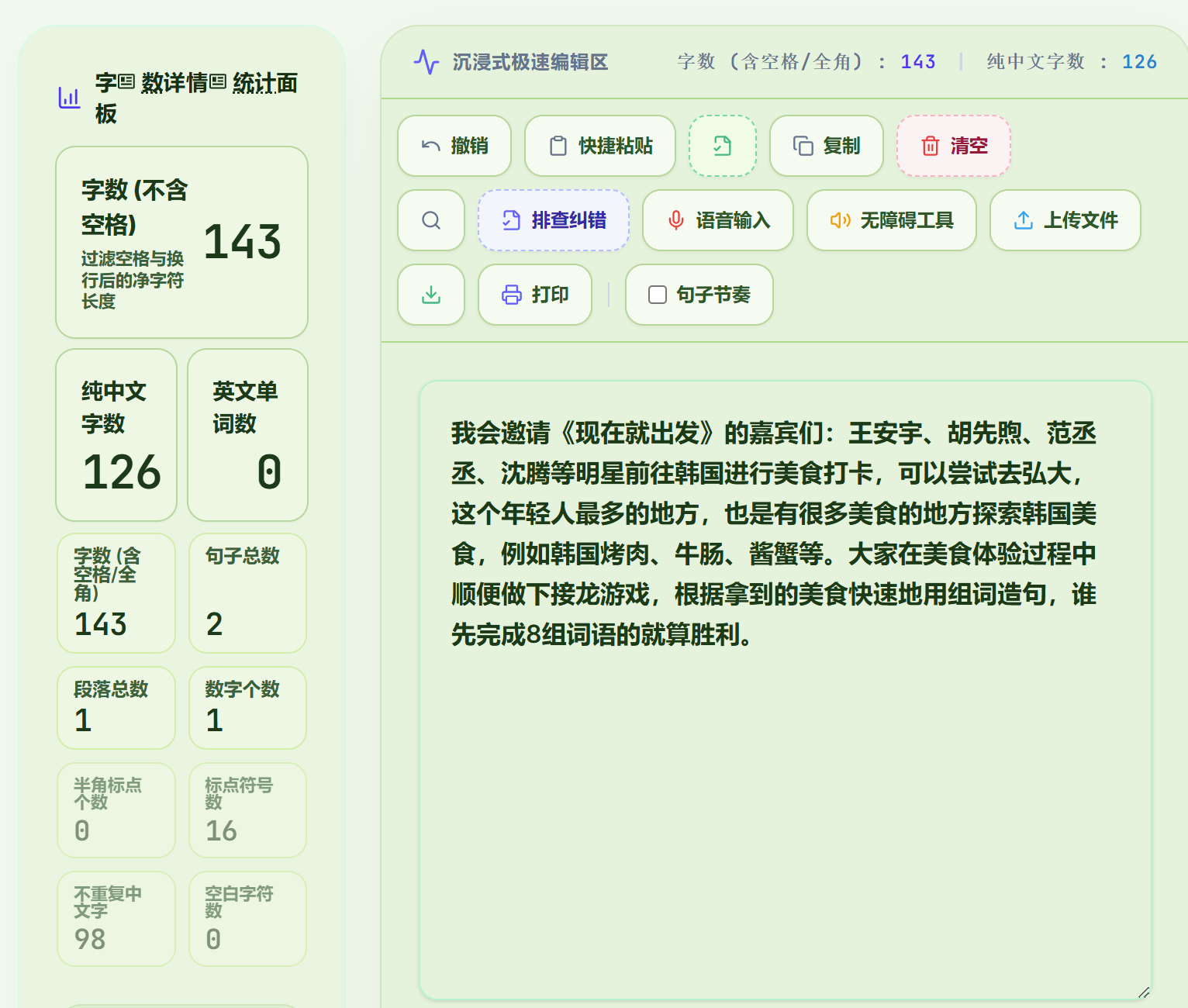Click header value 143 for 字数（含空格/全角）
The width and height of the screenshot is (1188, 1008).
(918, 62)
